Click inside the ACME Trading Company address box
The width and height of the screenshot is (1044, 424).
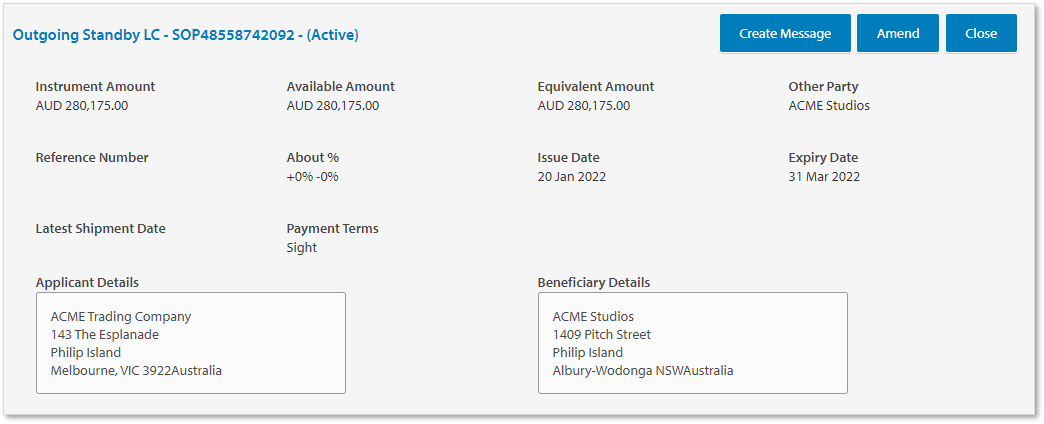pos(191,343)
